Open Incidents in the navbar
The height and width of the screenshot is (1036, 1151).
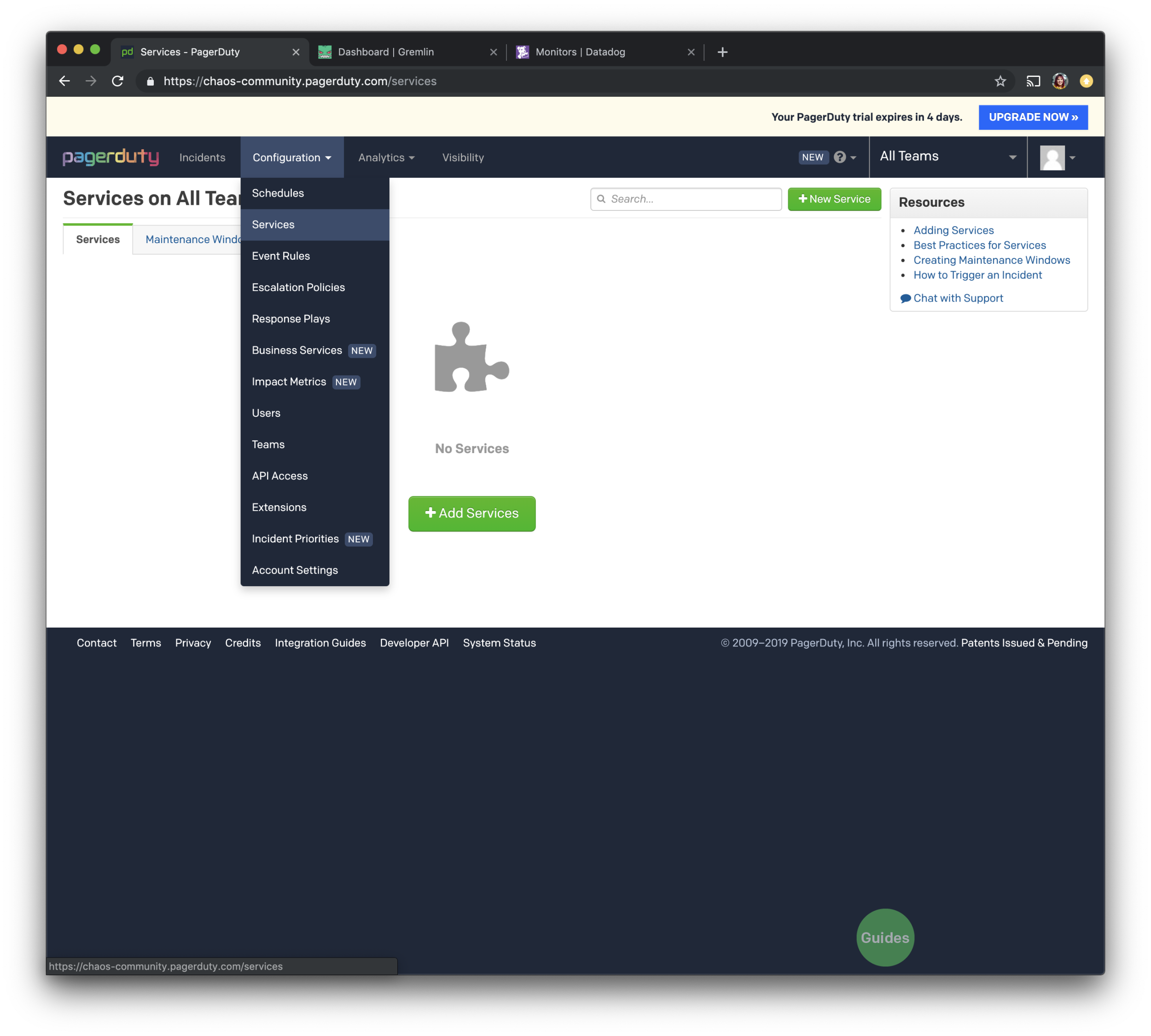tap(202, 157)
